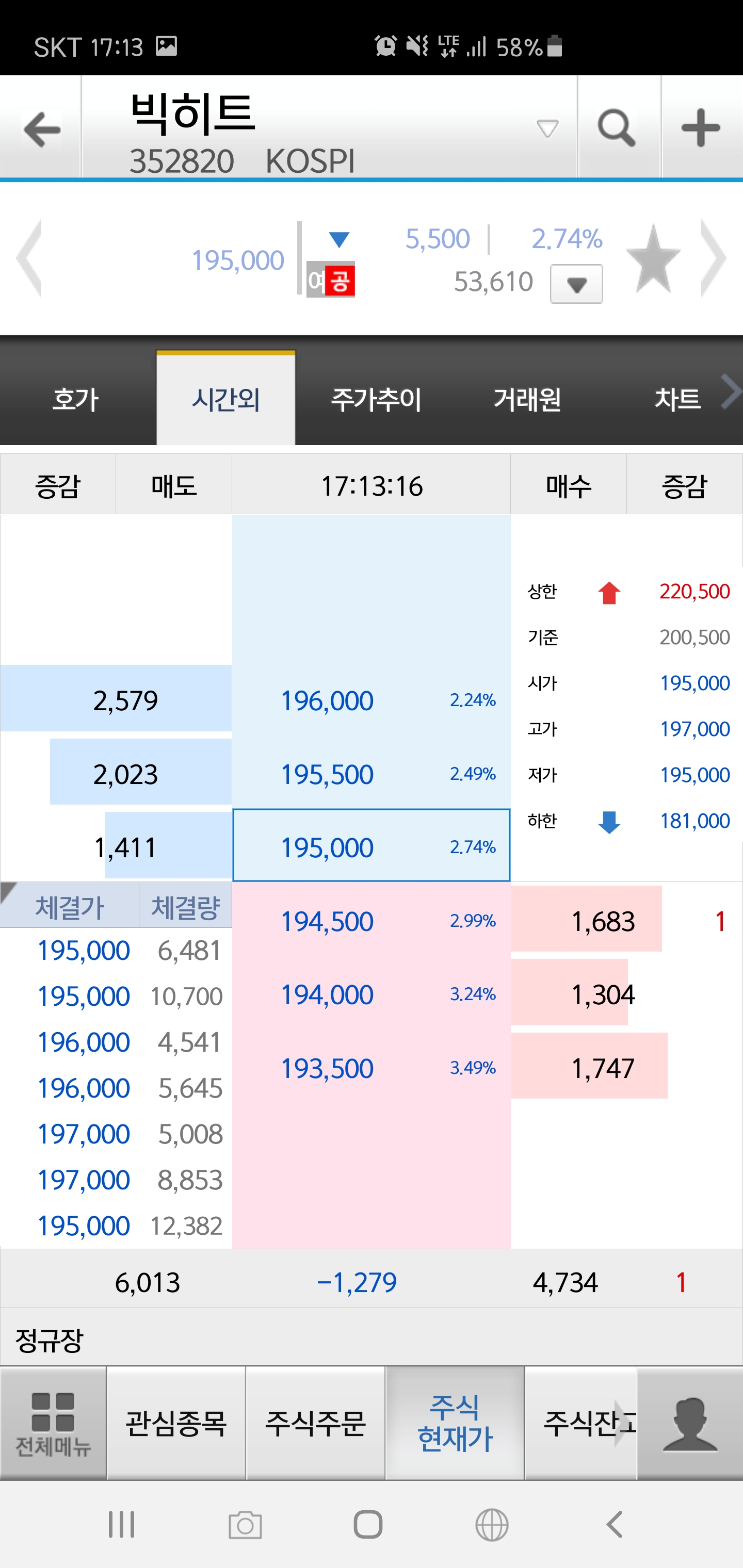Open the 주식주문 button
This screenshot has height=1568, width=743.
point(315,1424)
